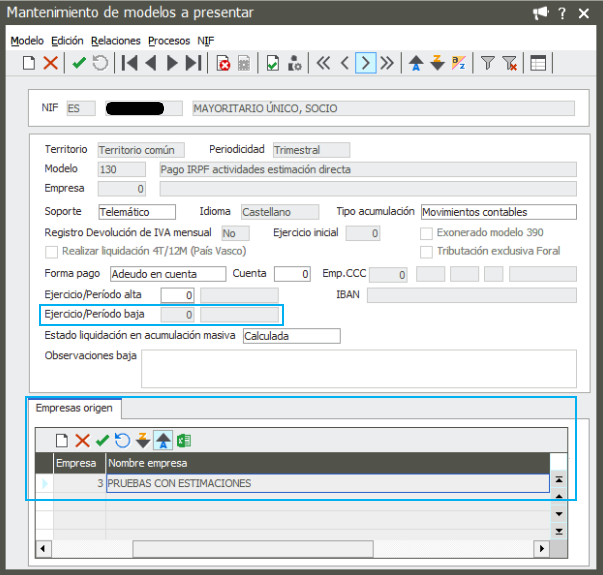Click the Observaciones baja text area
Screen dimensions: 603x575
pyautogui.click(x=358, y=368)
